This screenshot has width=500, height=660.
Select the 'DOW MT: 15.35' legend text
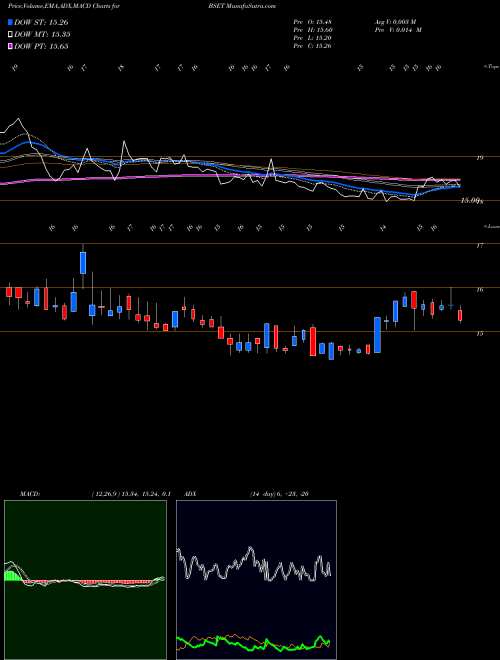click(42, 35)
